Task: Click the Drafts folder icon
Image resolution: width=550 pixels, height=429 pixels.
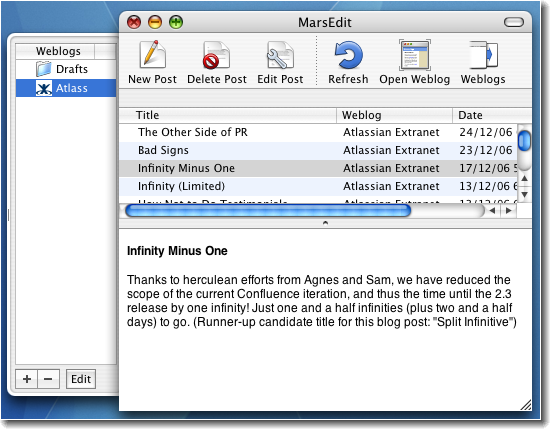Action: pos(43,69)
